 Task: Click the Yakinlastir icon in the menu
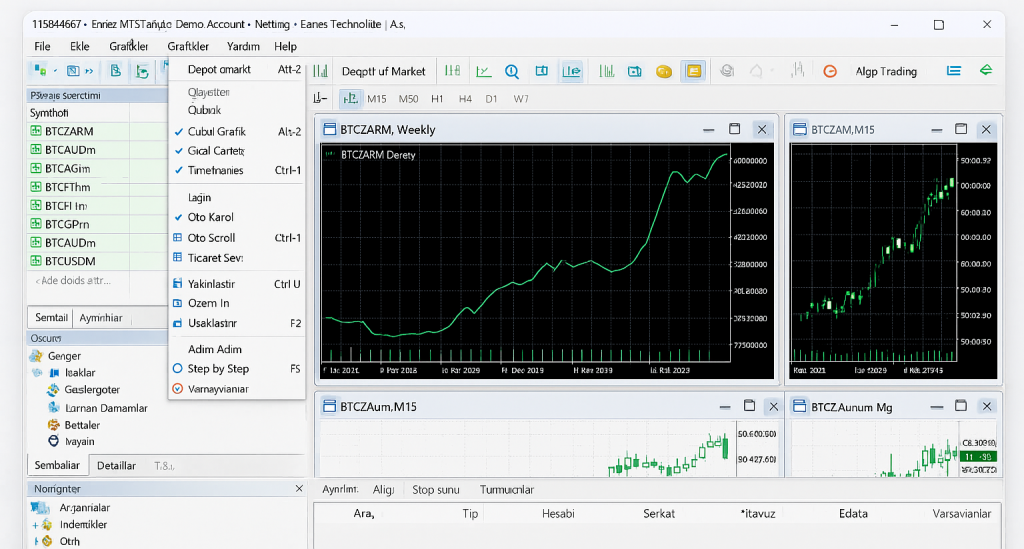pyautogui.click(x=177, y=284)
